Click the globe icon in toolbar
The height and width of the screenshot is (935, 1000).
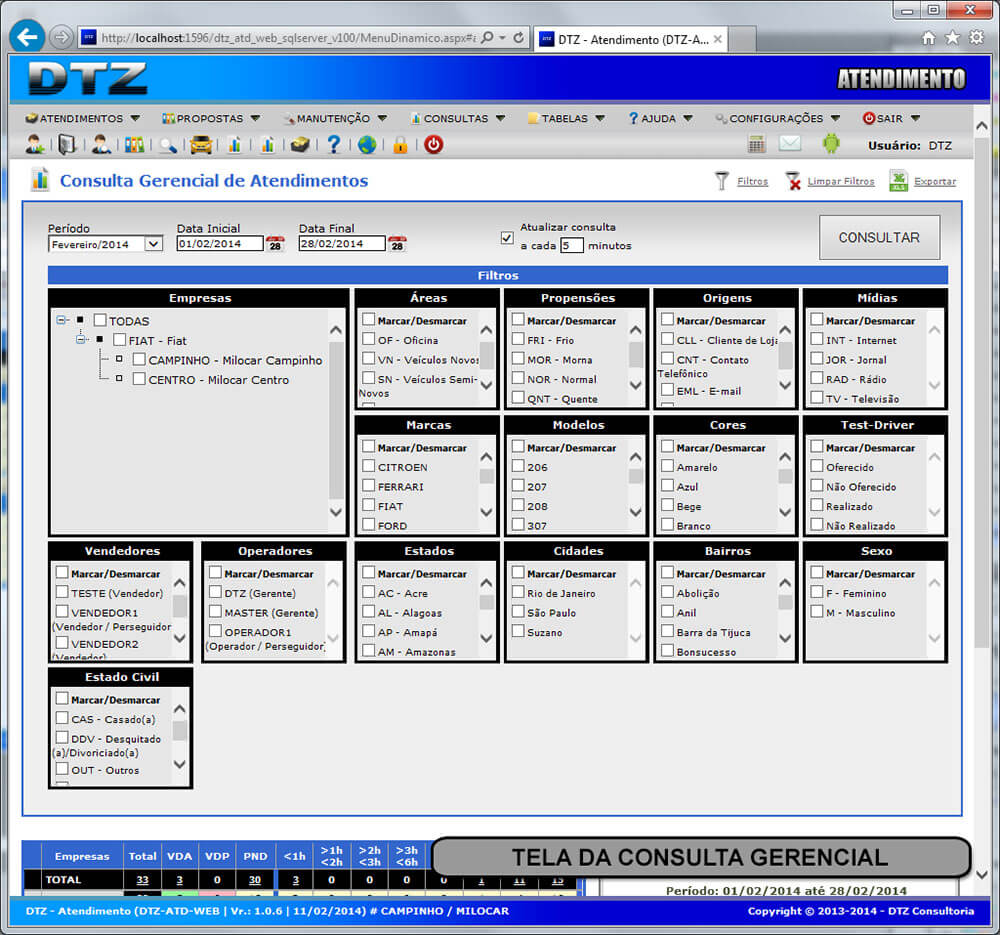pyautogui.click(x=367, y=144)
